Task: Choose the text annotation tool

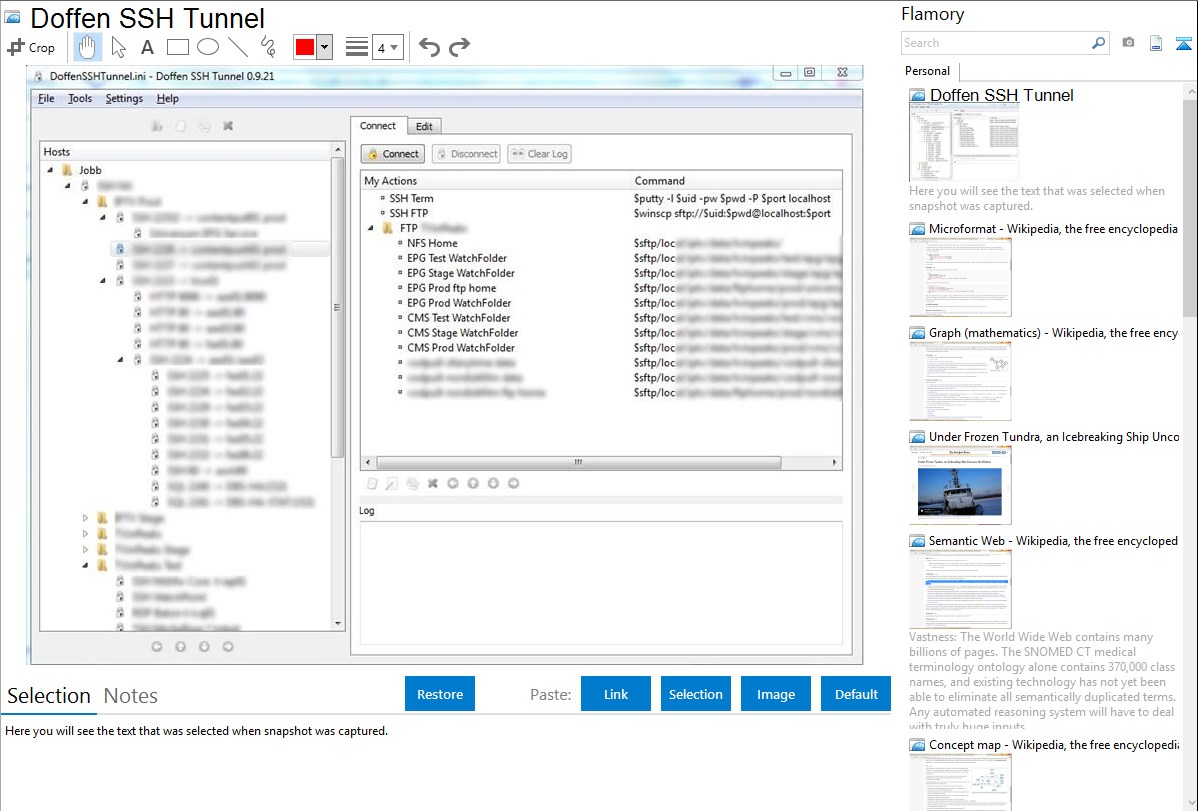Action: coord(147,47)
